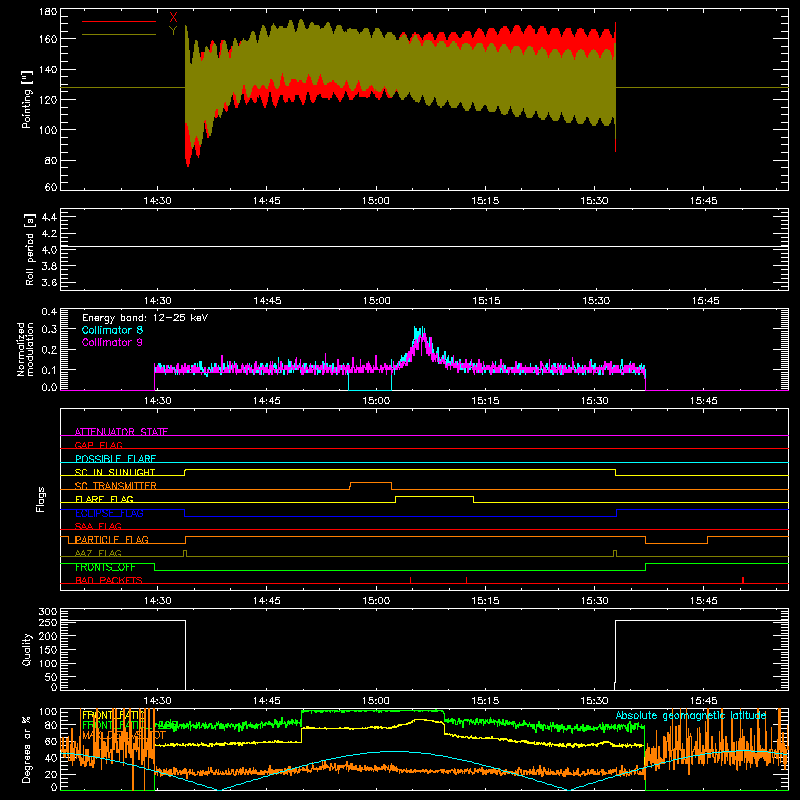Click the bad-packets tick after 15:45
Screen dimensions: 800x800
tap(743, 580)
